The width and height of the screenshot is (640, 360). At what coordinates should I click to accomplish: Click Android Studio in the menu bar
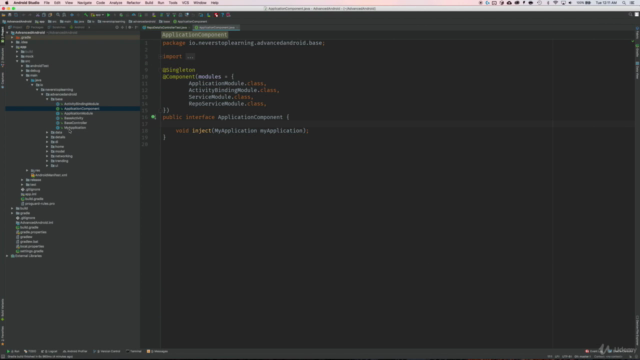coord(27,3)
